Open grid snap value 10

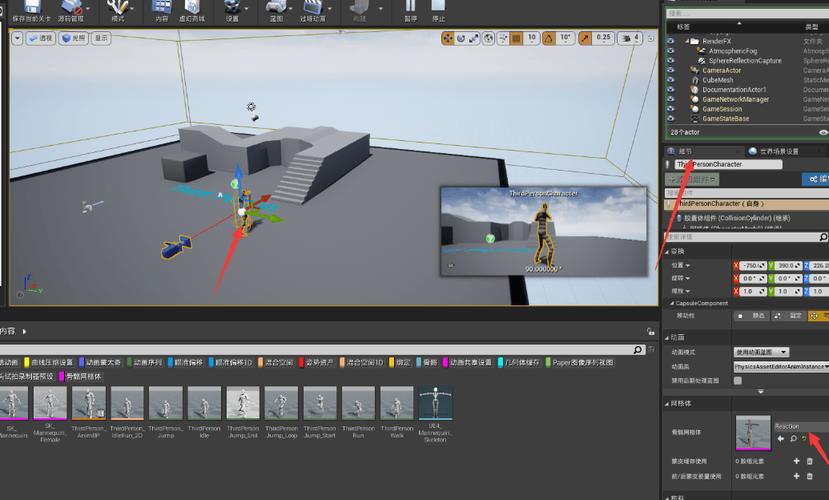point(531,38)
